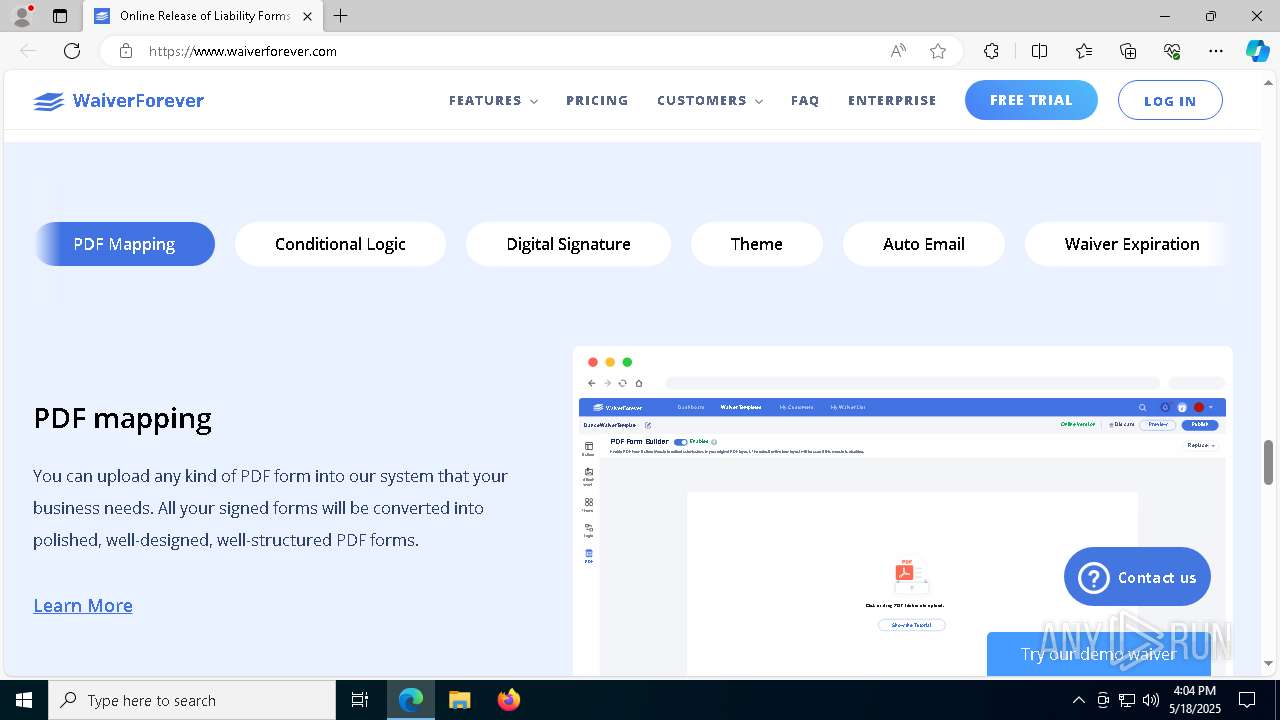Open the notification center icon
Screen dimensions: 1280x720
click(x=1247, y=700)
